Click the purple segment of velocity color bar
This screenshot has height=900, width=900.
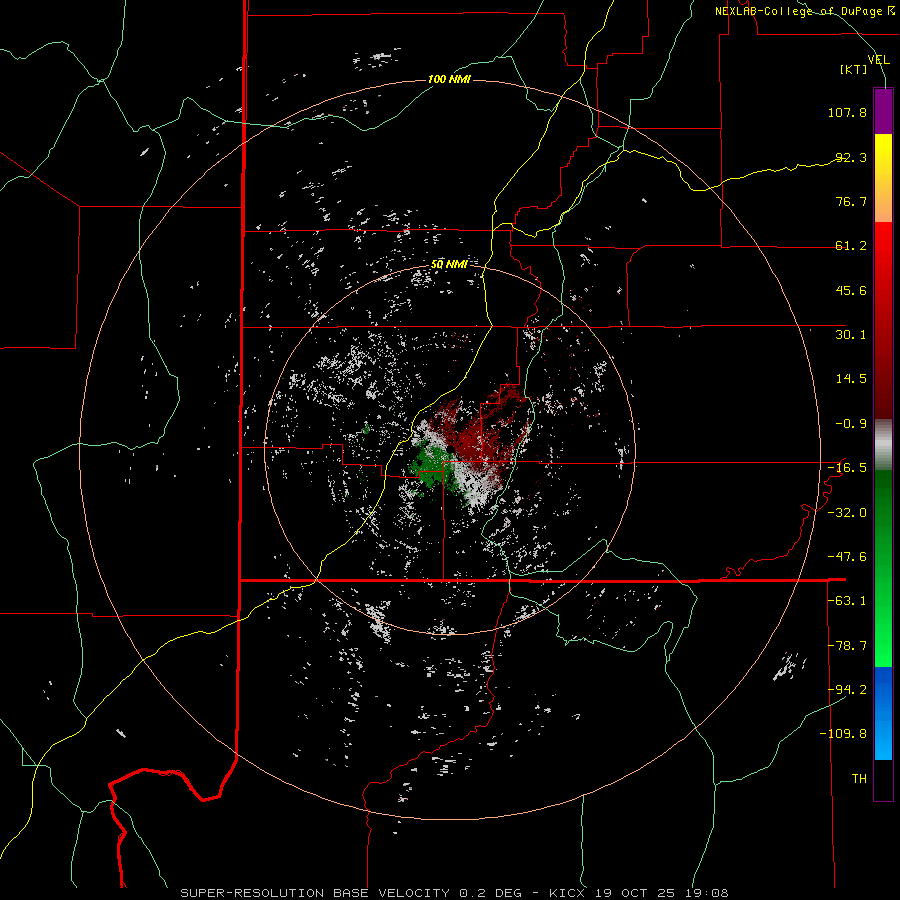coord(883,111)
